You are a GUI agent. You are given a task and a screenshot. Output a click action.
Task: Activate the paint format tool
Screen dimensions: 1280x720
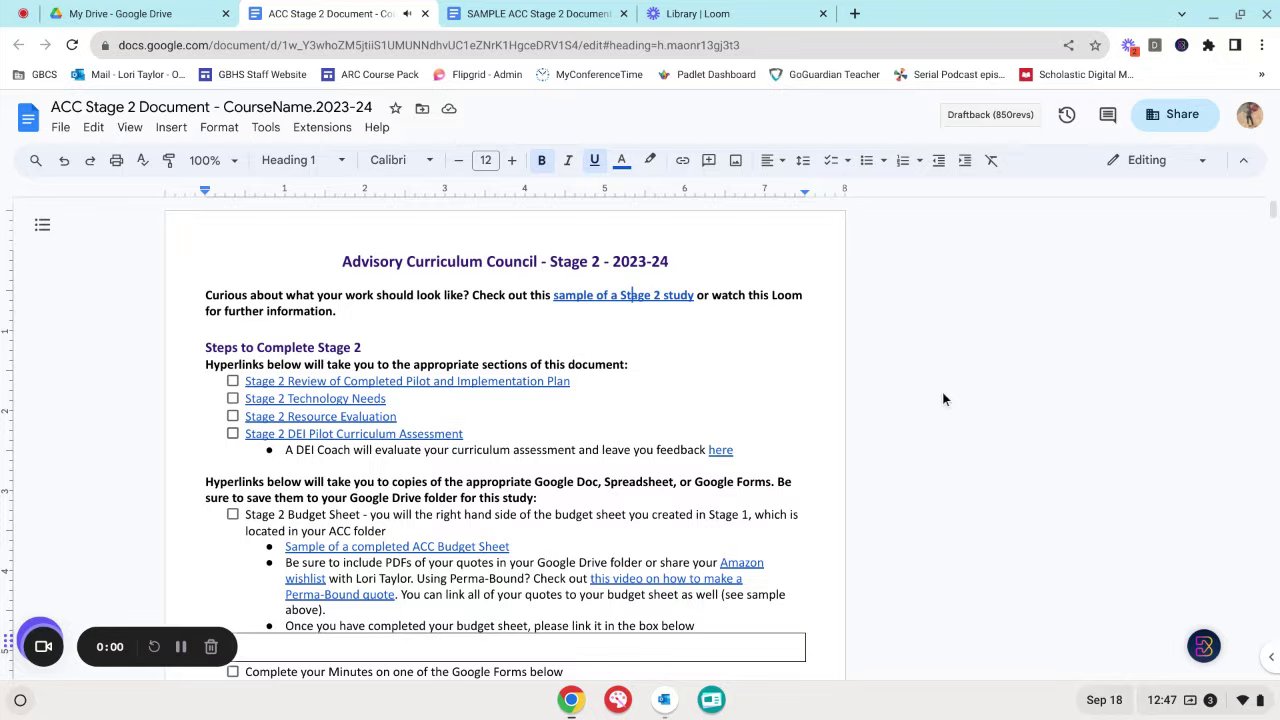pos(168,160)
